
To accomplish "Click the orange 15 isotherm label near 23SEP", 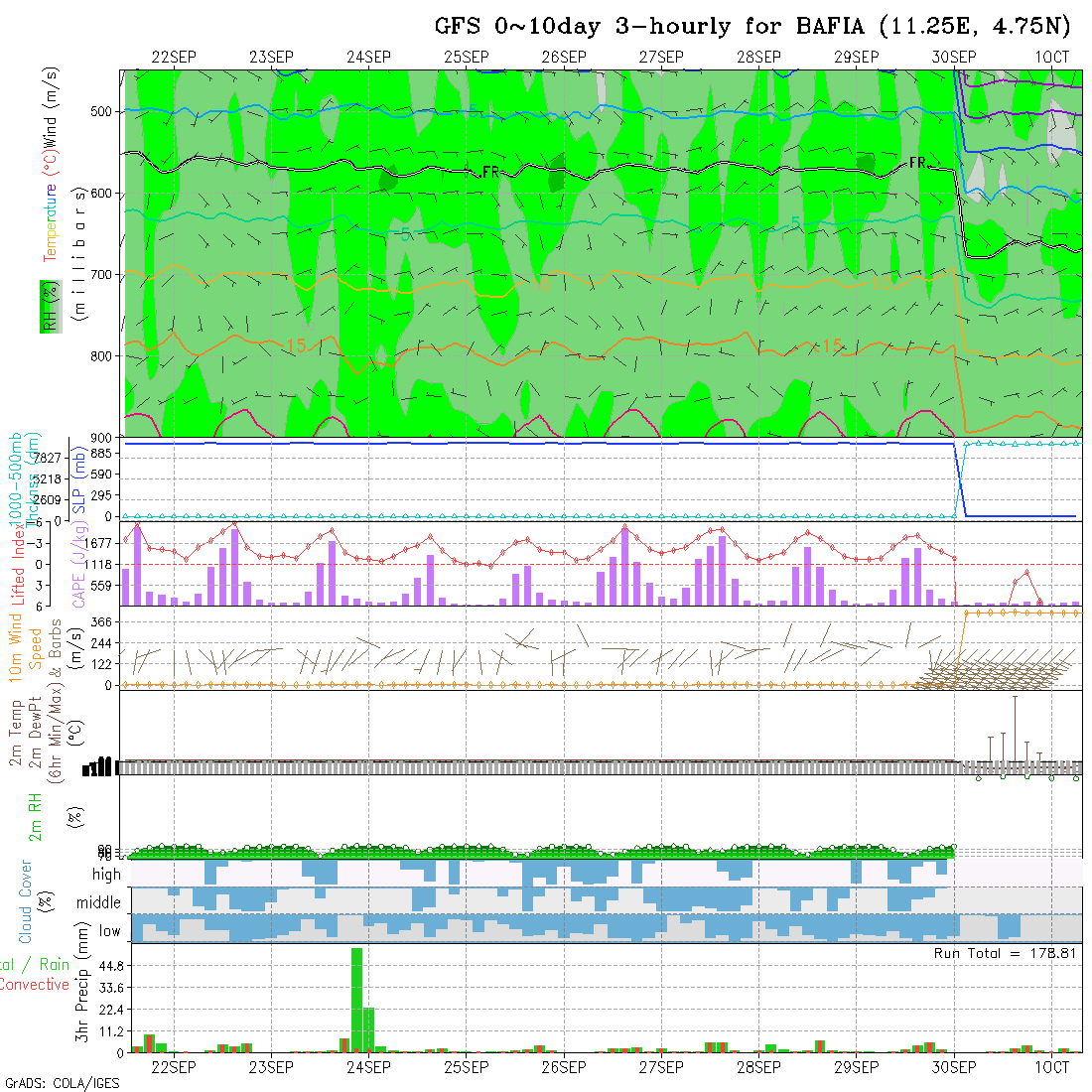I will click(295, 345).
